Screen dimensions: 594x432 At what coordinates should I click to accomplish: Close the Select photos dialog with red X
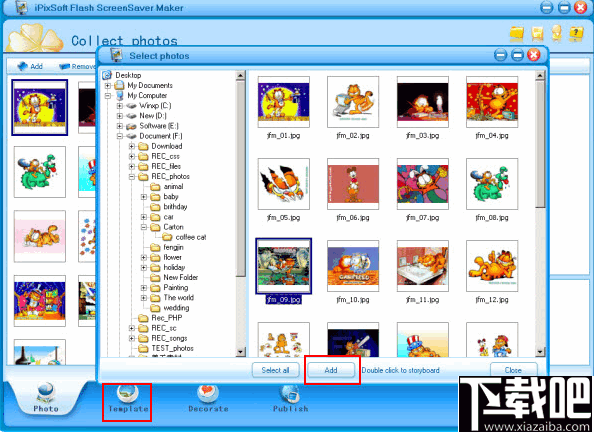pos(534,56)
